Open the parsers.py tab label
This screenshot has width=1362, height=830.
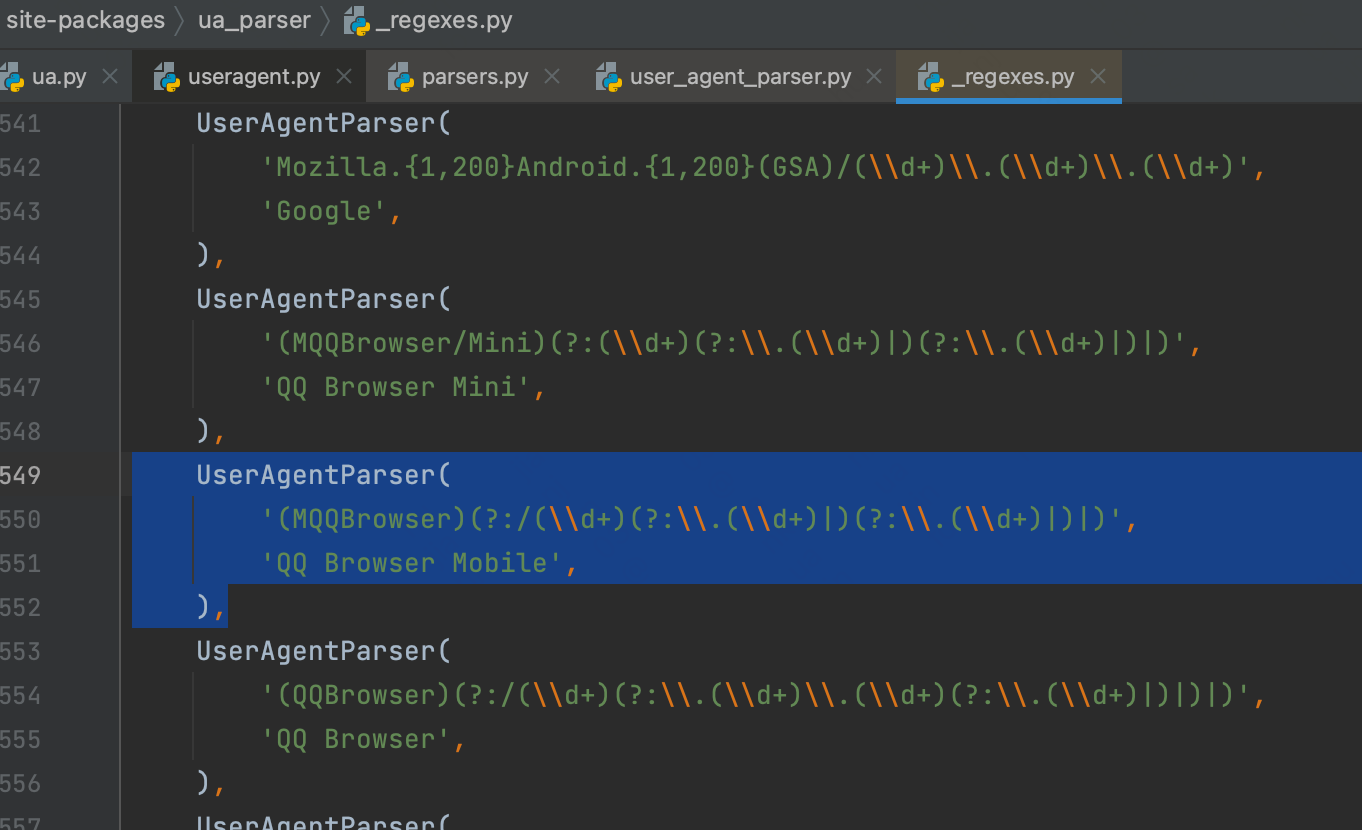(x=475, y=77)
